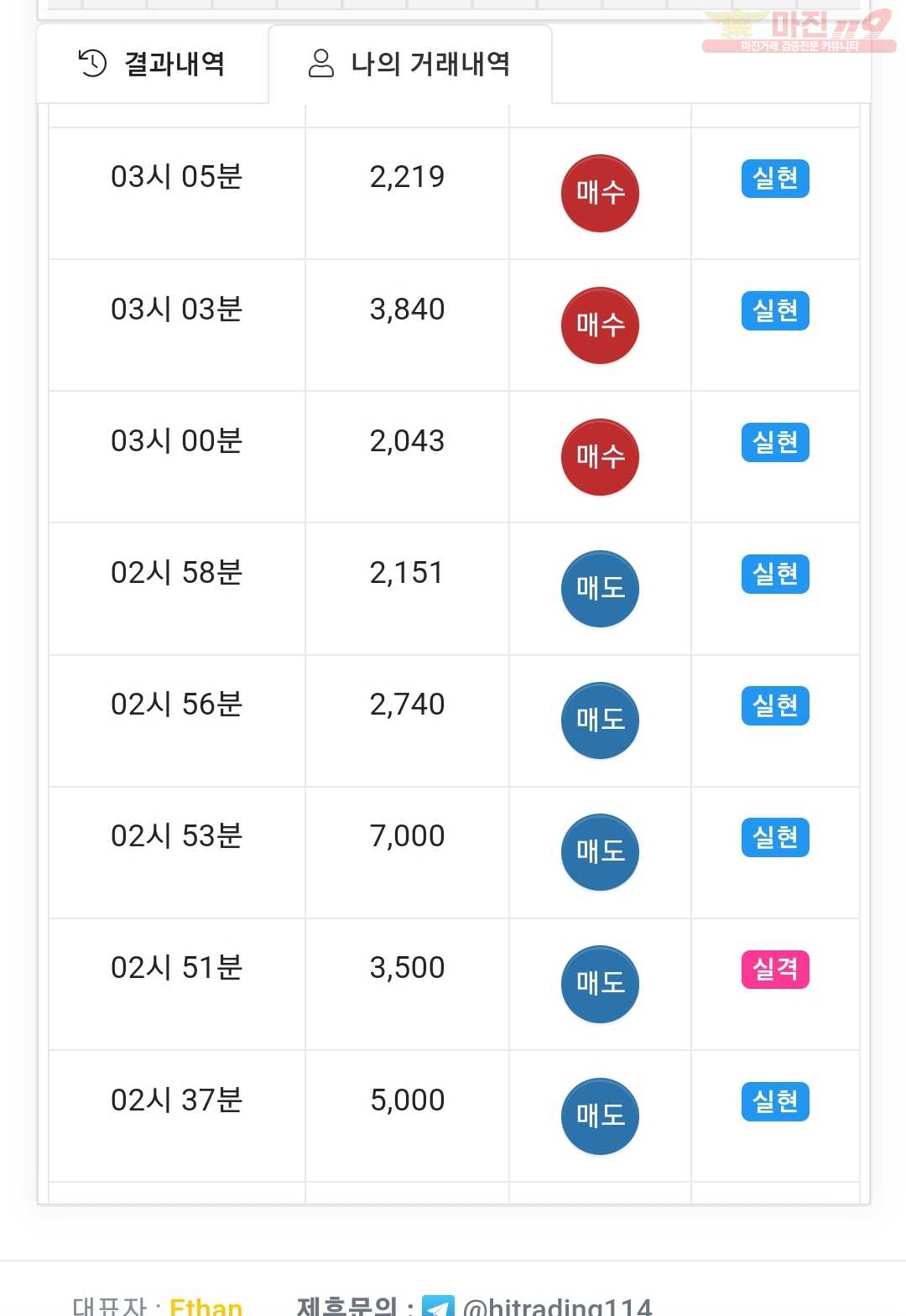Image resolution: width=906 pixels, height=1316 pixels.
Task: Click the red 매수 badge at 03시 03분
Action: [600, 325]
